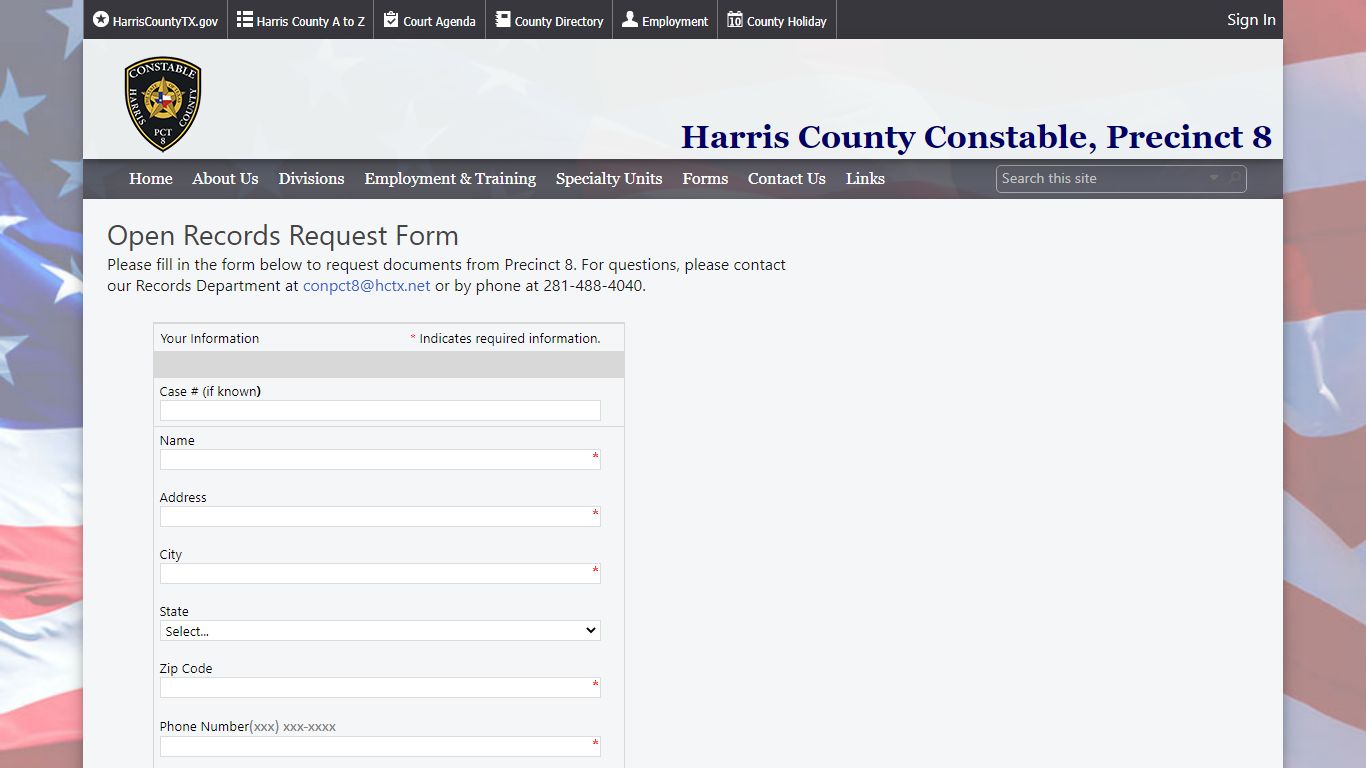The height and width of the screenshot is (768, 1366).
Task: Click the HarrisCountyTX.gov star icon
Action: pos(100,19)
